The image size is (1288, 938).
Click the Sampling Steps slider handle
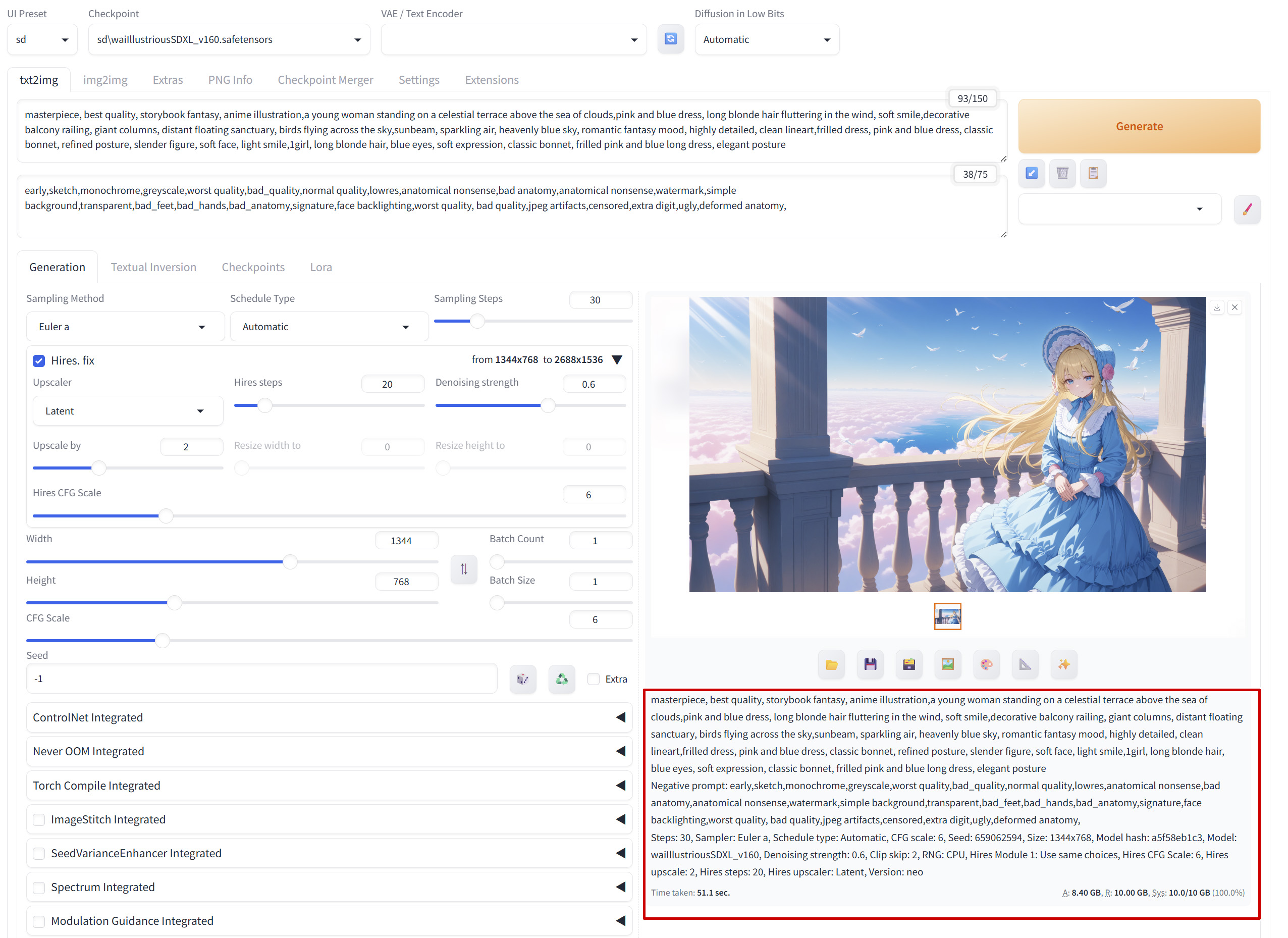[x=477, y=321]
